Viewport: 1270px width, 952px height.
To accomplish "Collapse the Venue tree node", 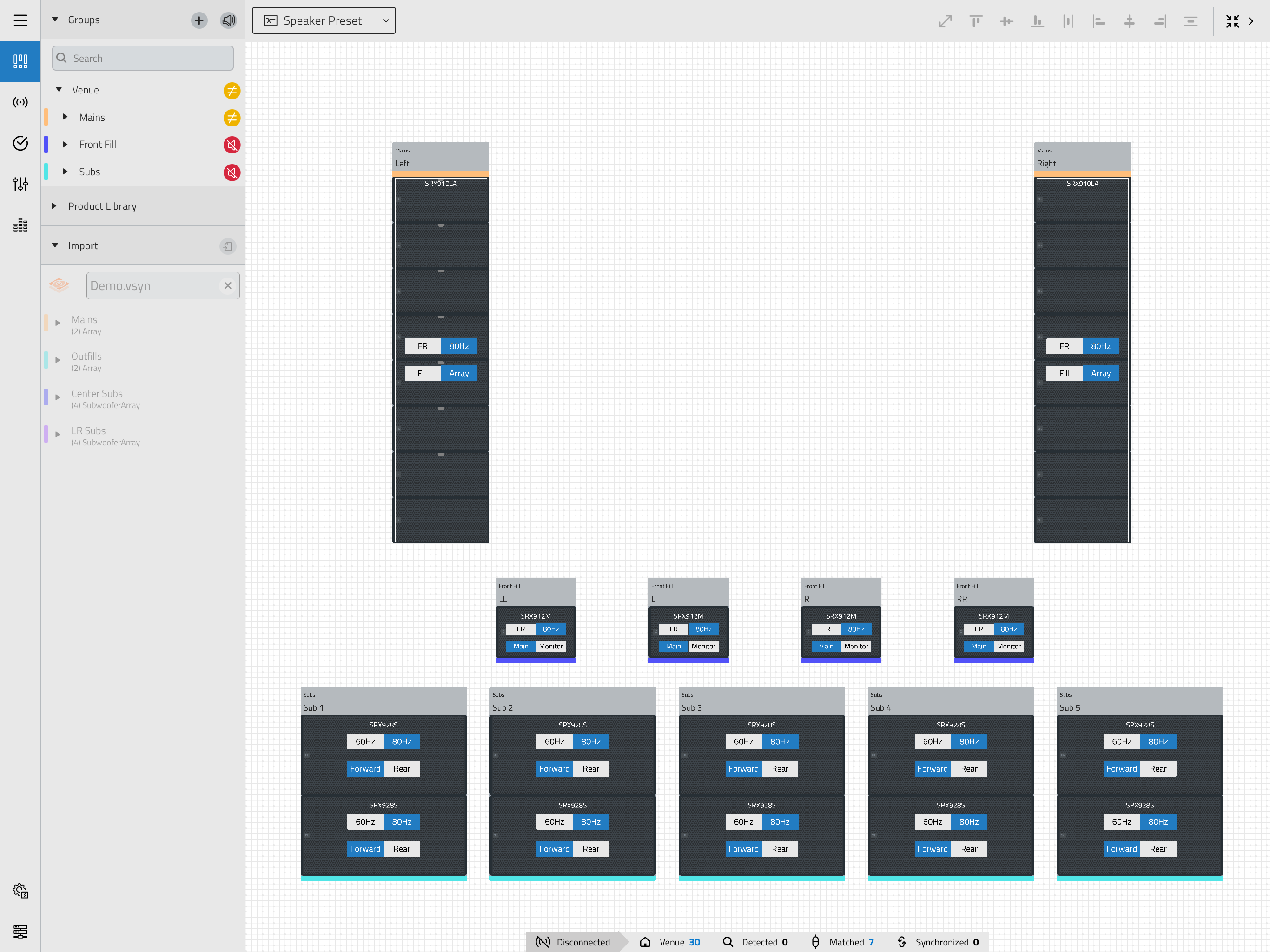I will [59, 90].
